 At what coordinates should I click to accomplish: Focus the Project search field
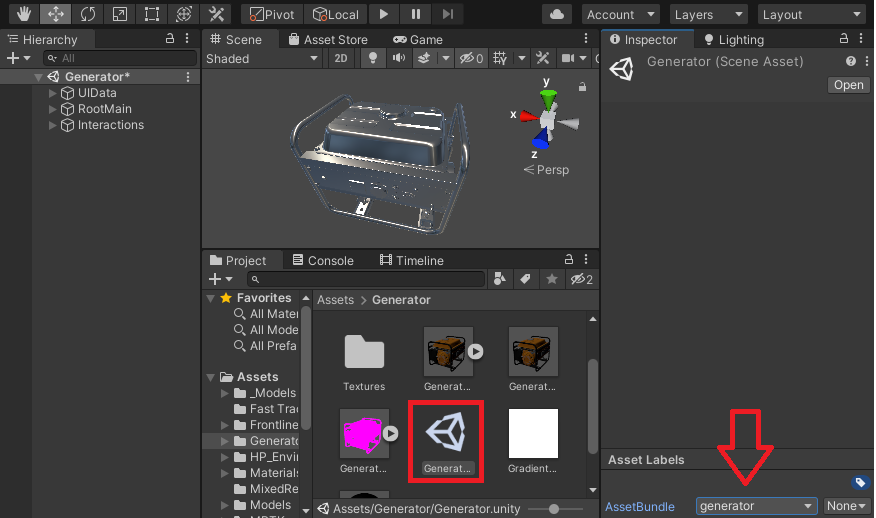(366, 279)
